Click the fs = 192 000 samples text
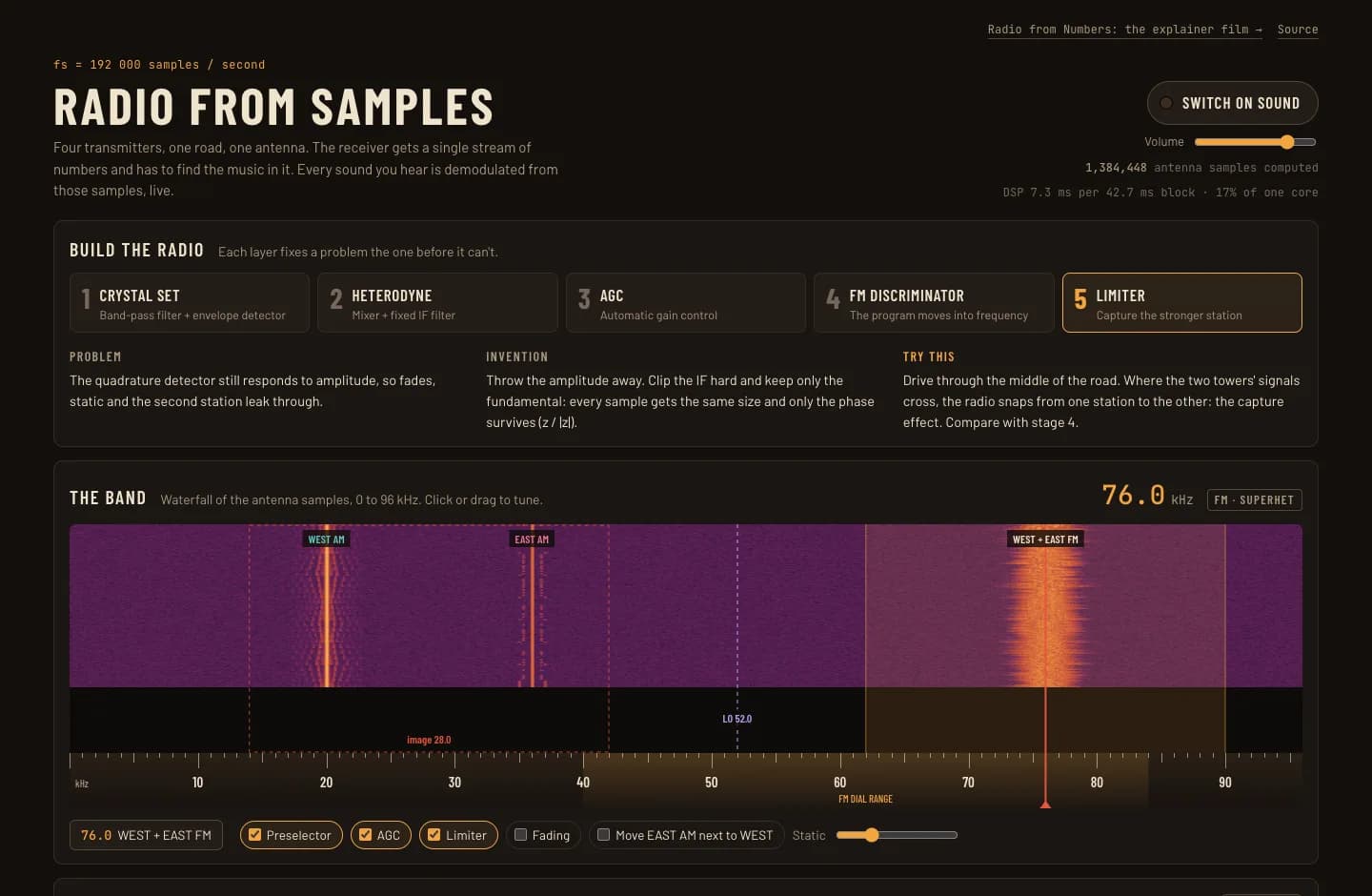The width and height of the screenshot is (1372, 896). [159, 65]
